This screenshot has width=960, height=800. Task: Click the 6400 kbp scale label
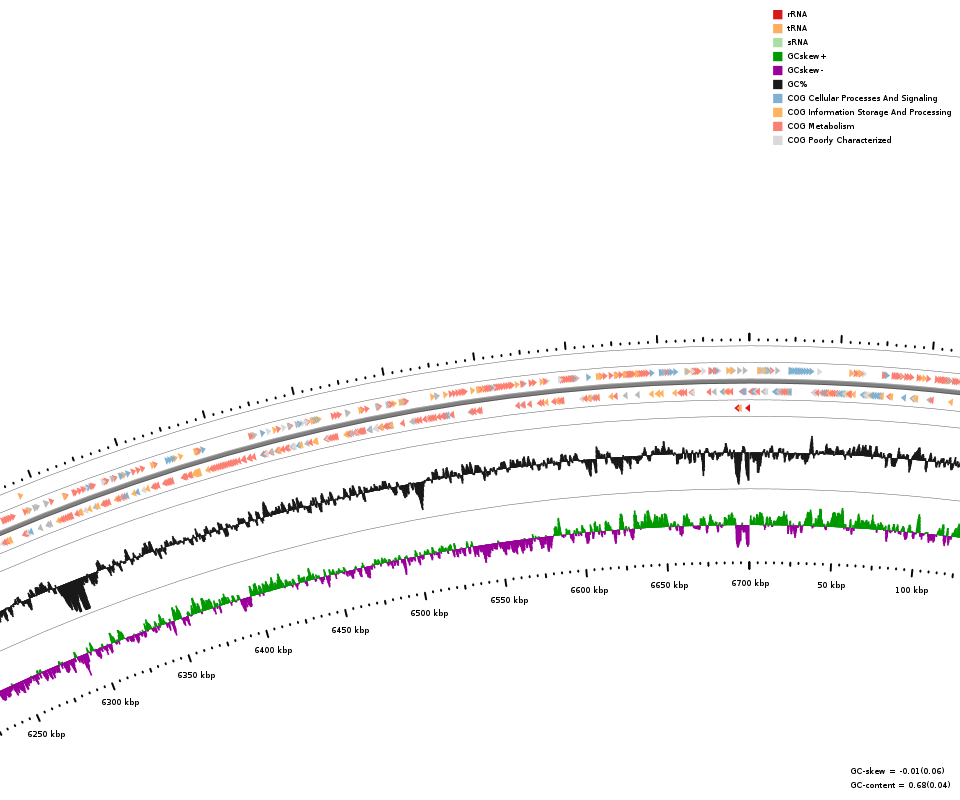pos(273,650)
